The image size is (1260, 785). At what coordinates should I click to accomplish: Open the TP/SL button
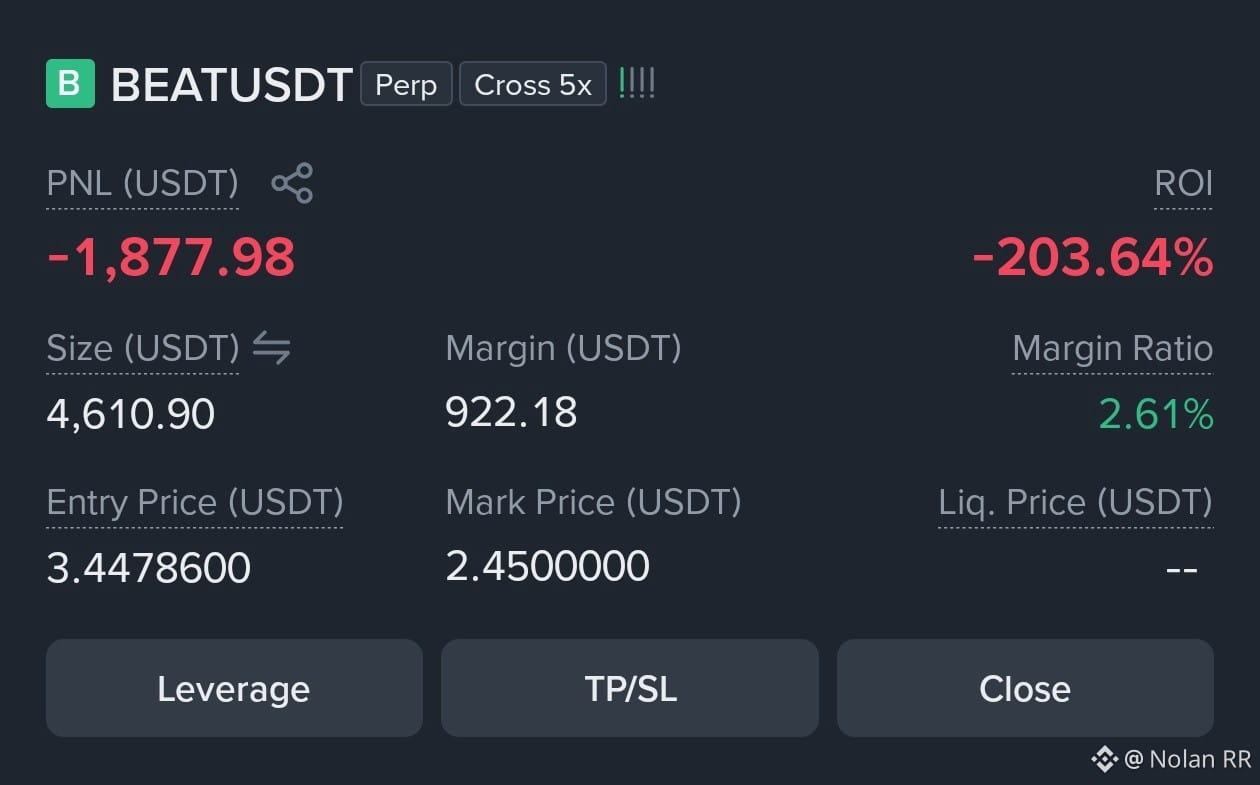[x=630, y=688]
